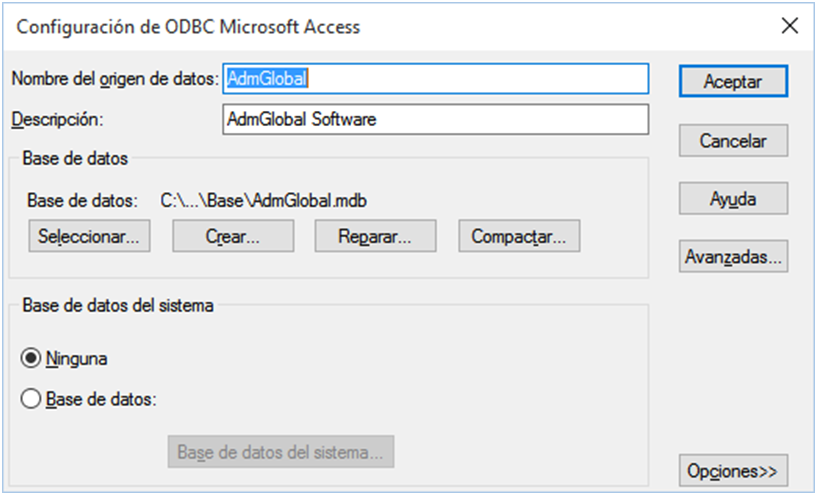The image size is (817, 495).
Task: Click the Cancelar button
Action: pyautogui.click(x=733, y=141)
